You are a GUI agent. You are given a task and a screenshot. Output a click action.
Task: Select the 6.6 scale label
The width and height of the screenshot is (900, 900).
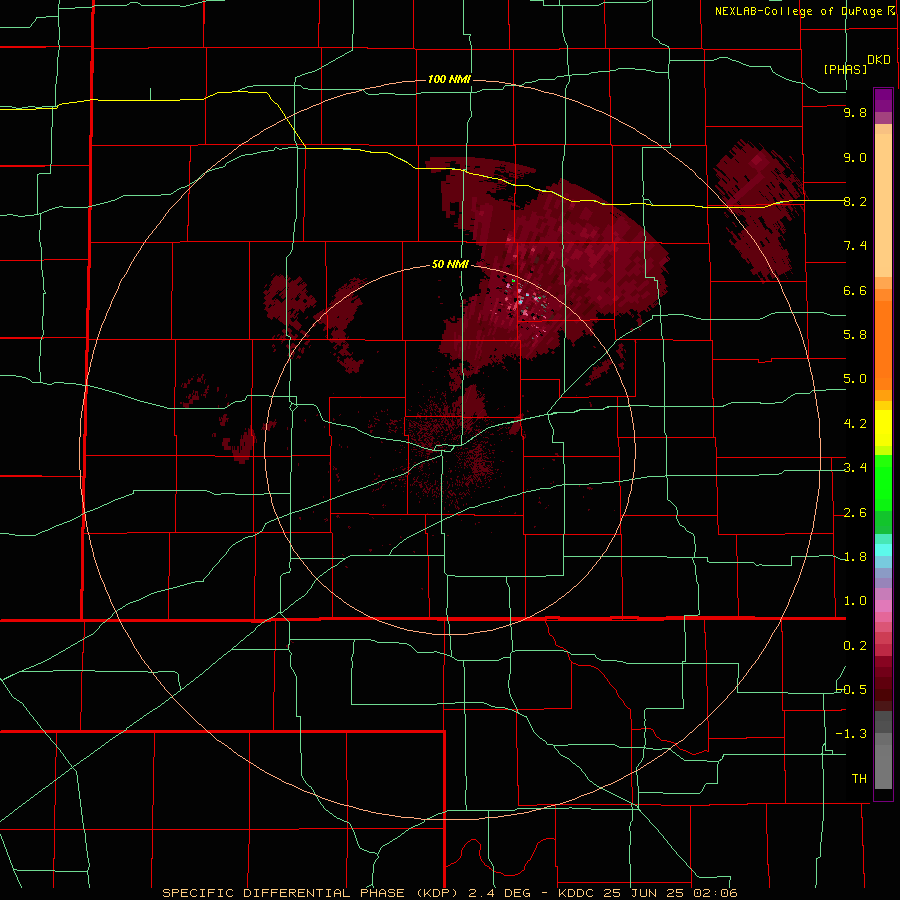pos(855,290)
